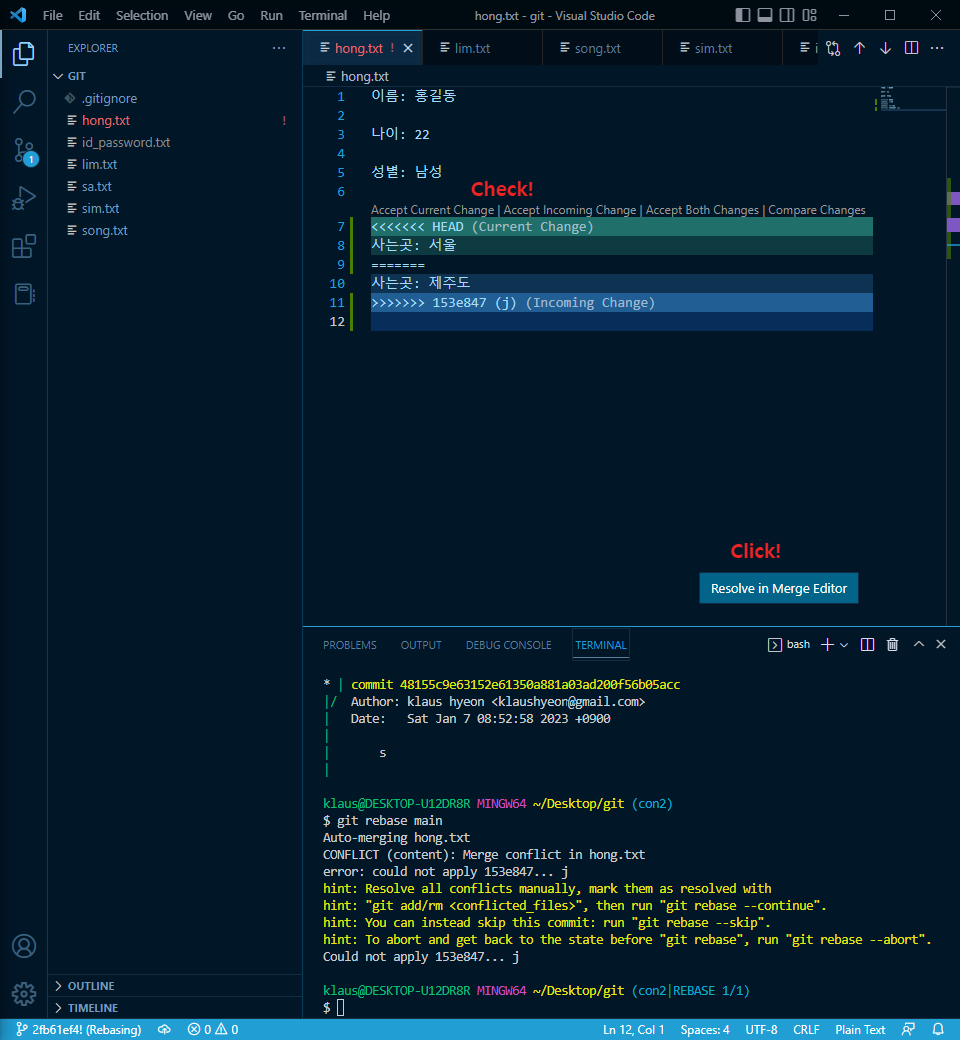Select the bash terminal entry

pos(789,645)
